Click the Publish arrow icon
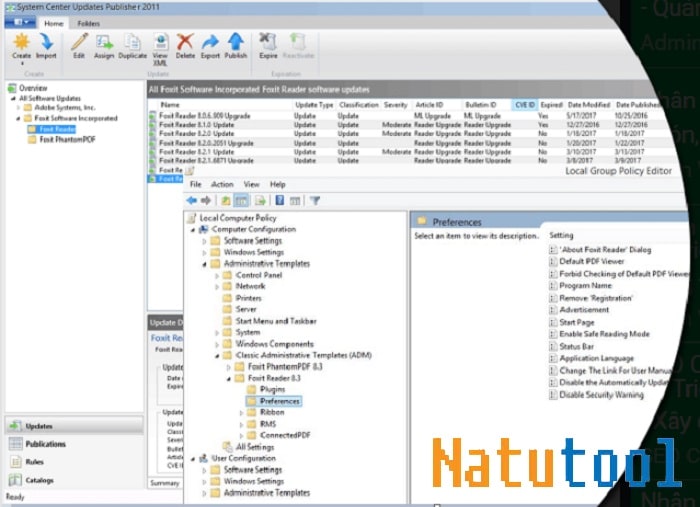The image size is (700, 507). [x=235, y=45]
